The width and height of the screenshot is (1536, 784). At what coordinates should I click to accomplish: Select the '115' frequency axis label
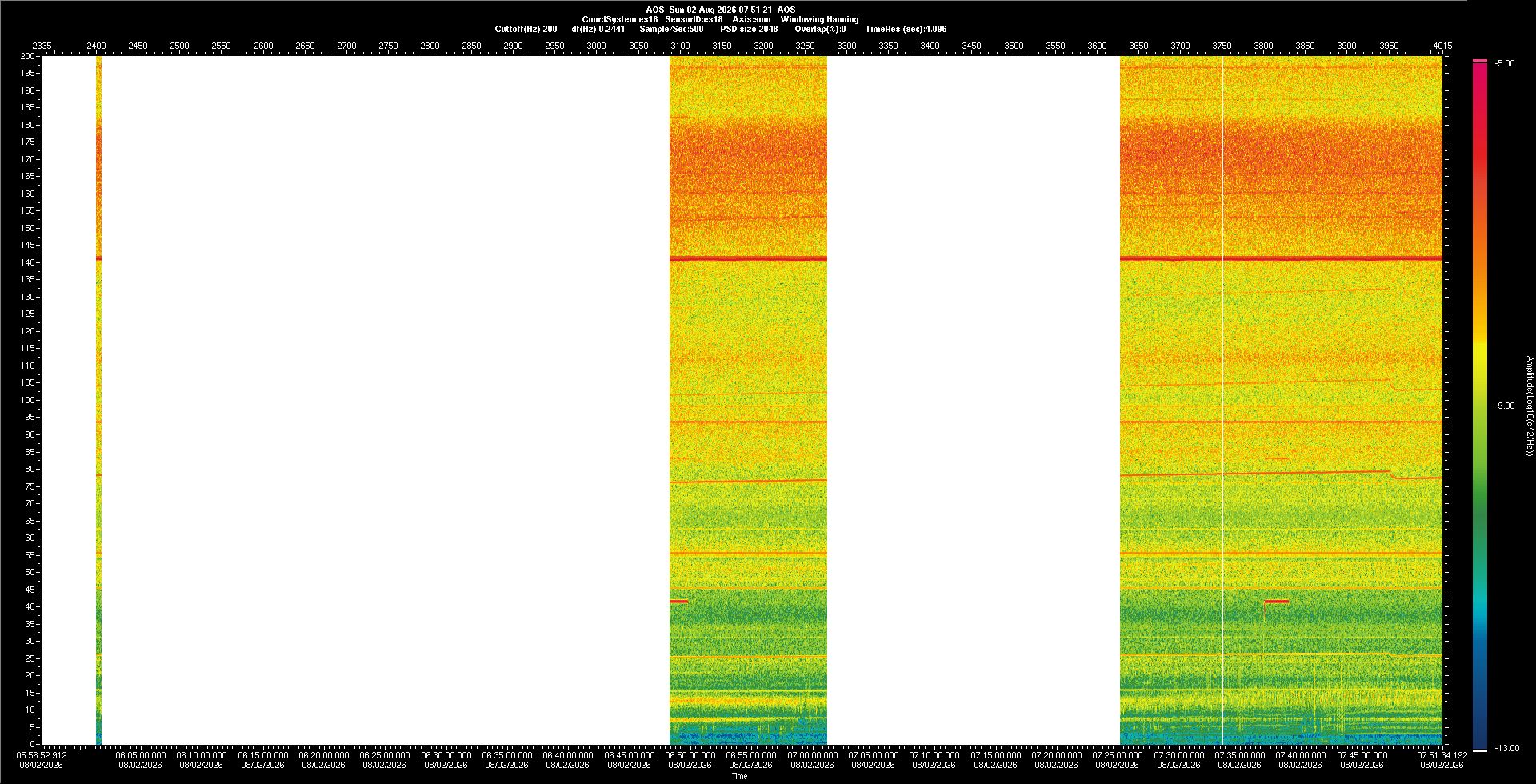(x=28, y=348)
